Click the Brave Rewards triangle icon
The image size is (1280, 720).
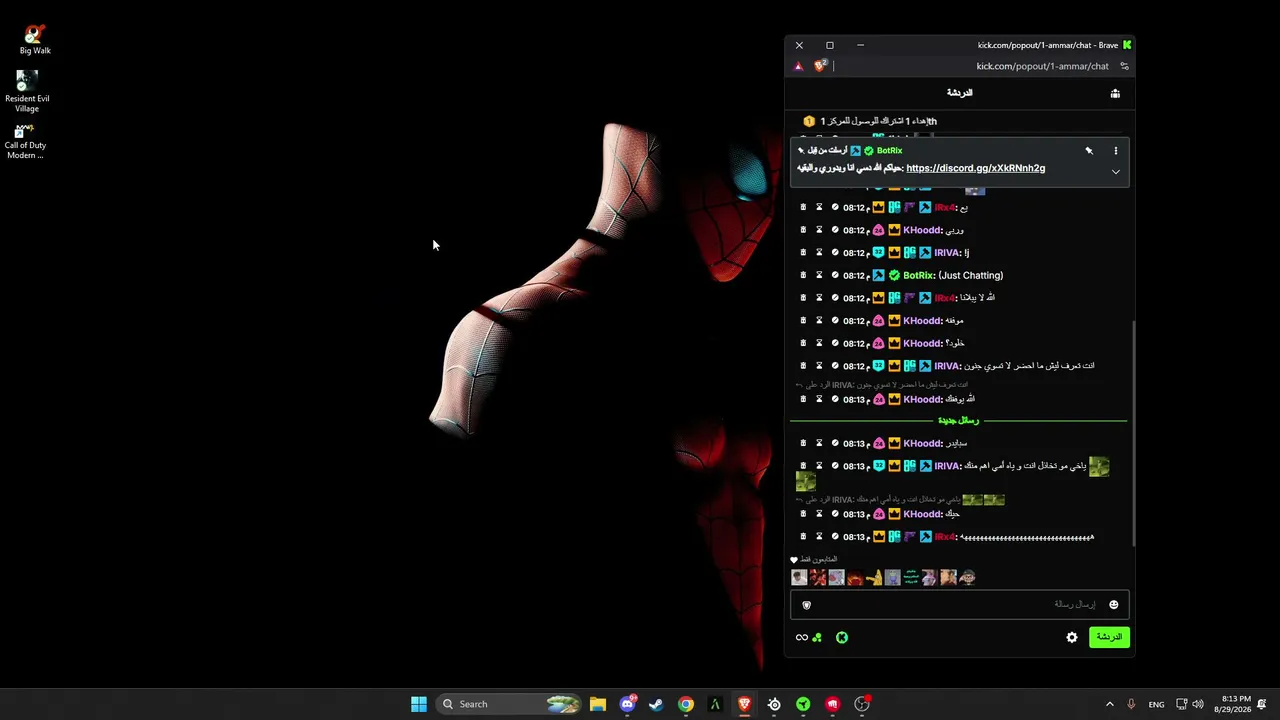(798, 66)
